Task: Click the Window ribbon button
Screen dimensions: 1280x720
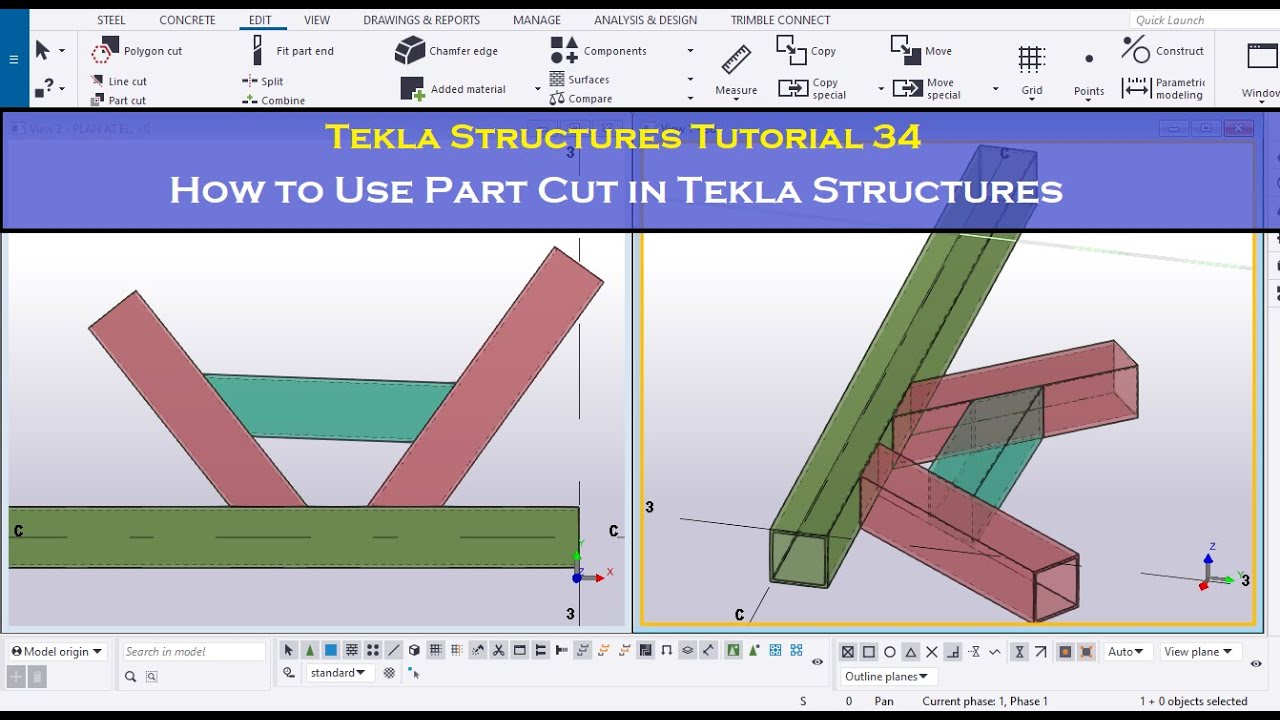Action: click(x=1262, y=70)
